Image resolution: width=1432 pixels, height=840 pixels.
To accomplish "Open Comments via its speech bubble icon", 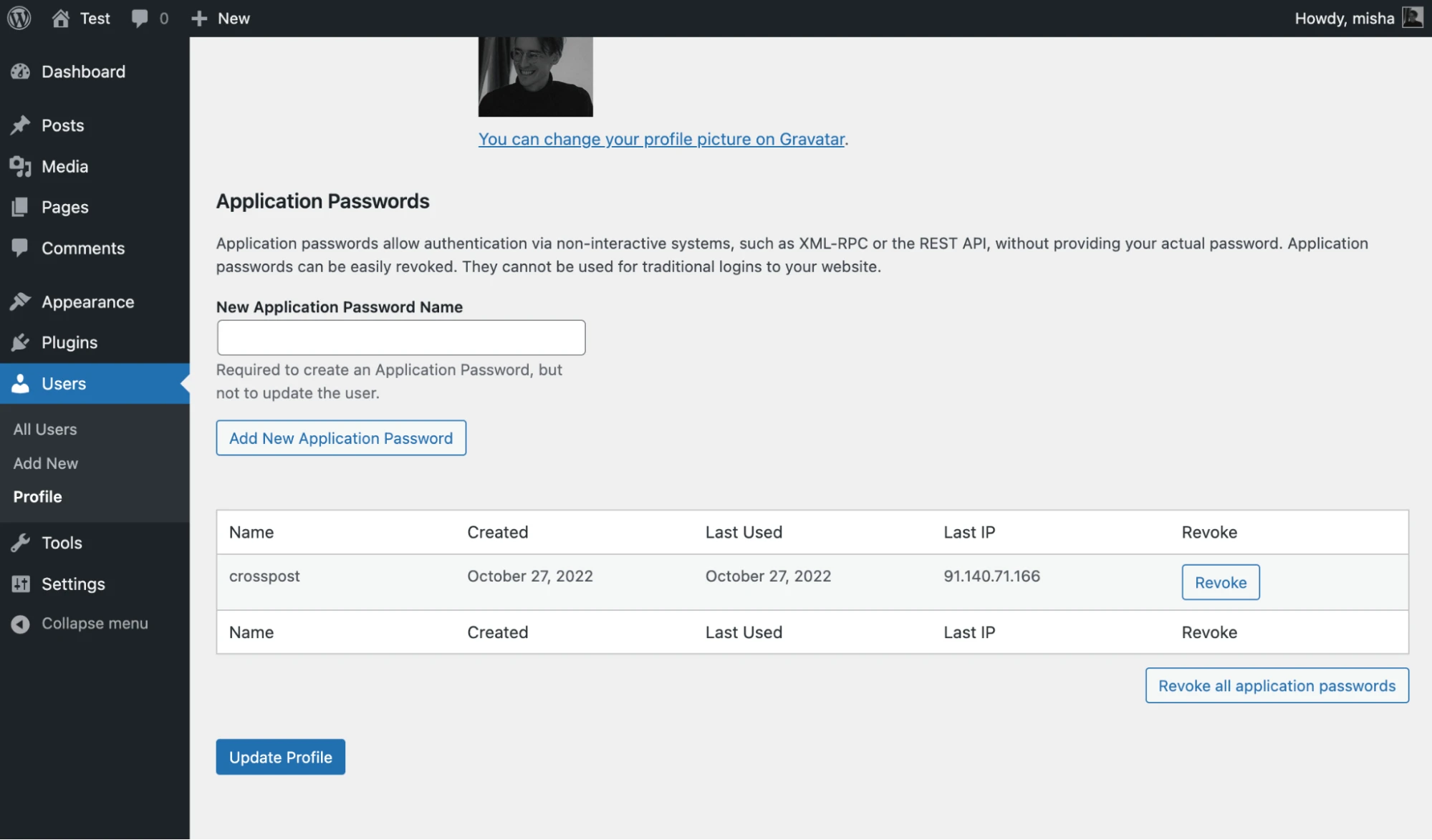I will pyautogui.click(x=20, y=248).
